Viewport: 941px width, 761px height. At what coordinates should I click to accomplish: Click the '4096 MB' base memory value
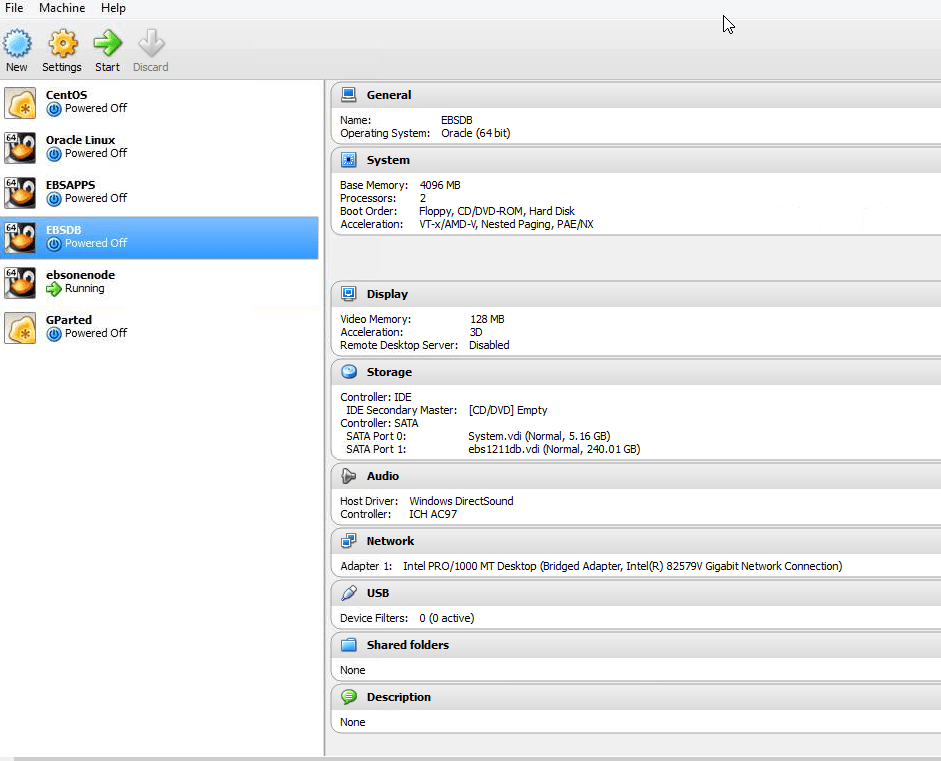pos(440,185)
